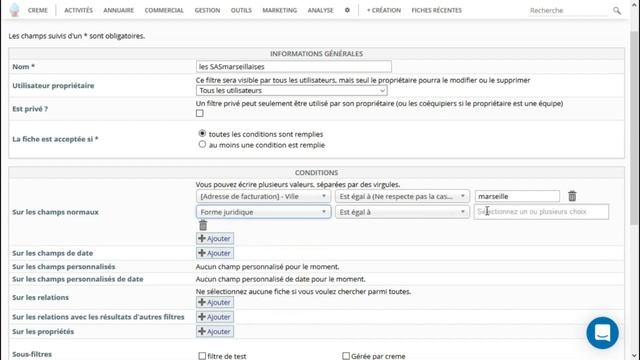Click the INFORMATIONS GÉNÉRALES header
Image resolution: width=640 pixels, height=360 pixels.
point(316,53)
